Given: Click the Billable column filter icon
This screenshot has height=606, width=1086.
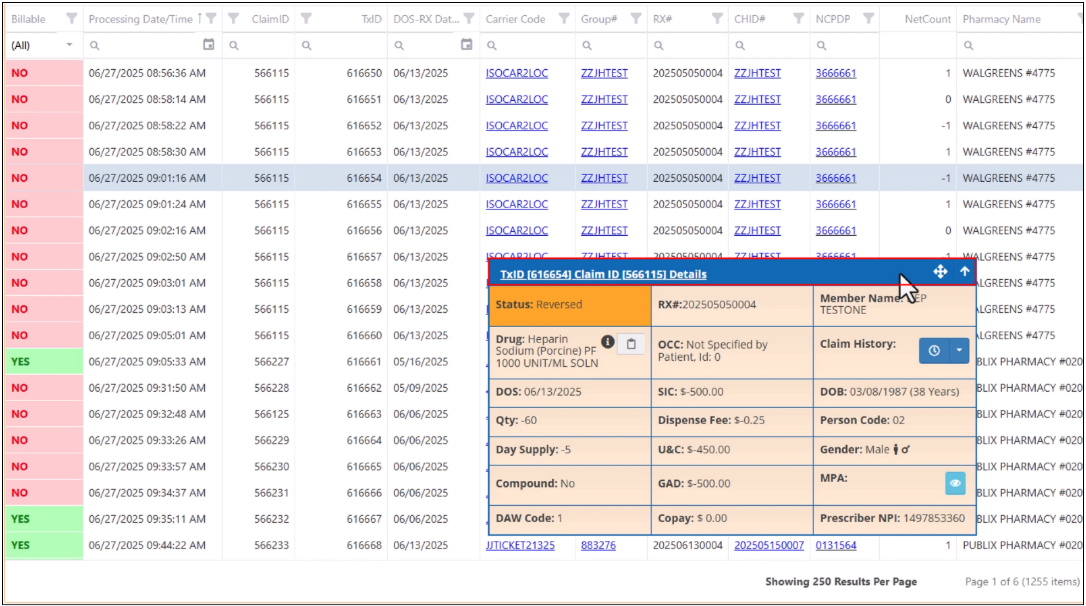Looking at the screenshot, I should [x=71, y=19].
